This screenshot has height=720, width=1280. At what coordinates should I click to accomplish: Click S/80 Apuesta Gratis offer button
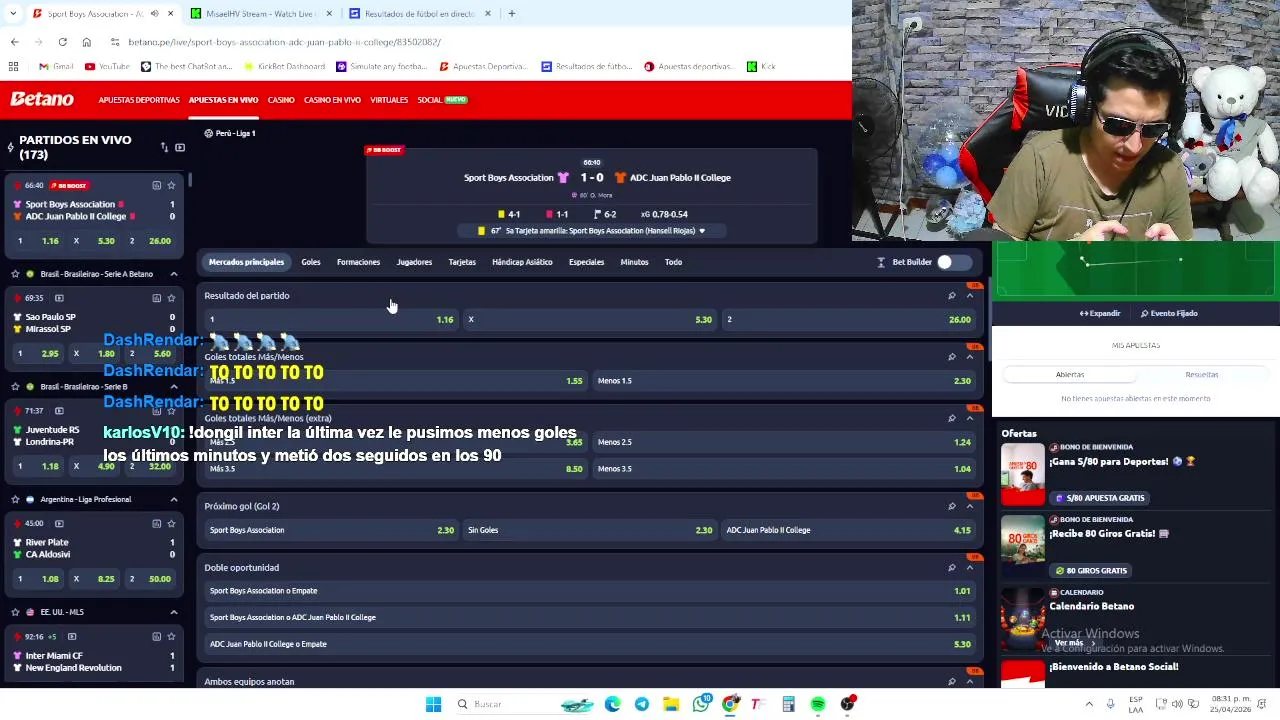tap(1099, 498)
